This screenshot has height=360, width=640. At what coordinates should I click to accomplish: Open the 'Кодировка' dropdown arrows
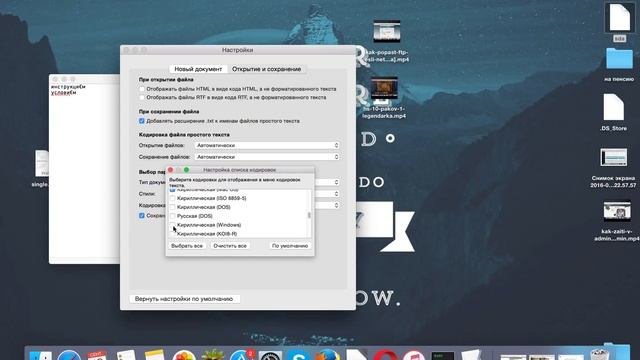(x=336, y=205)
